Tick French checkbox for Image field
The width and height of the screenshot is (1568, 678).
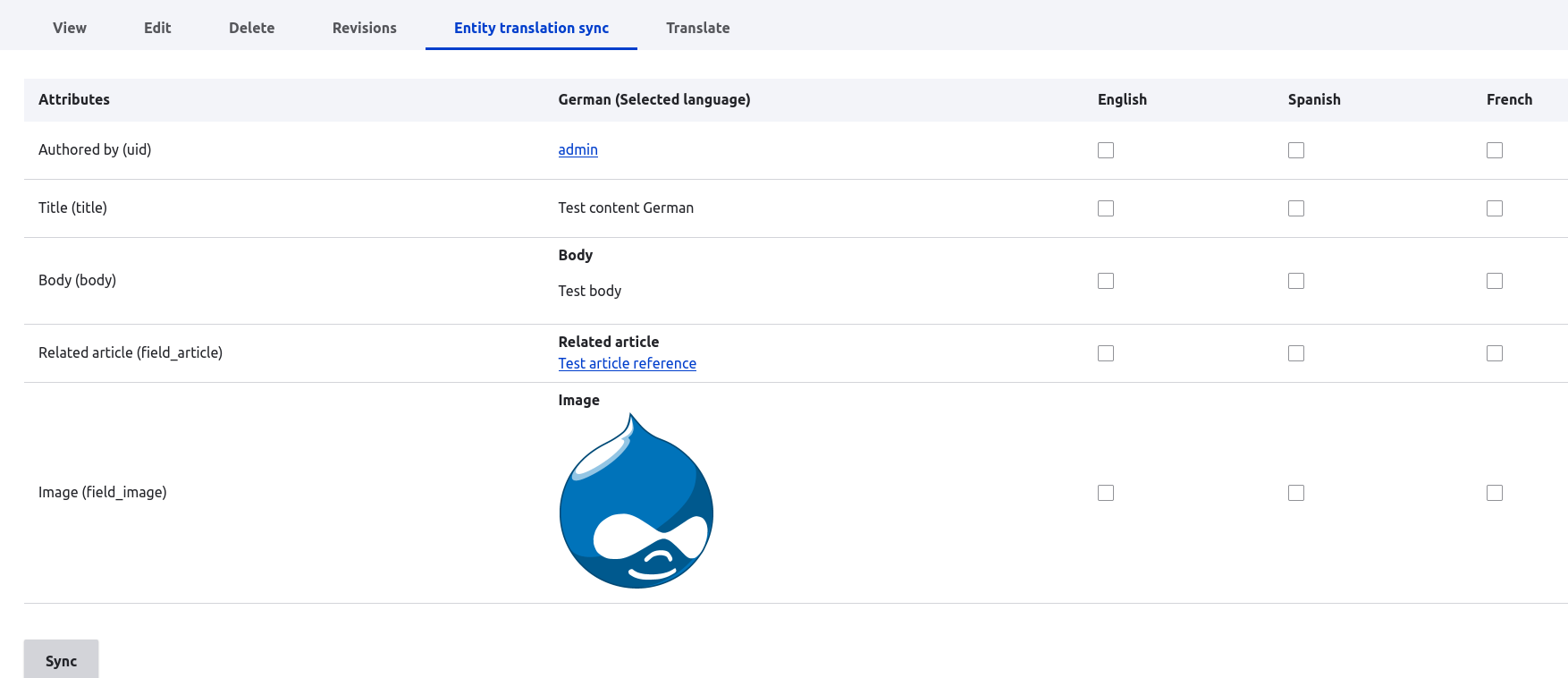click(x=1495, y=493)
